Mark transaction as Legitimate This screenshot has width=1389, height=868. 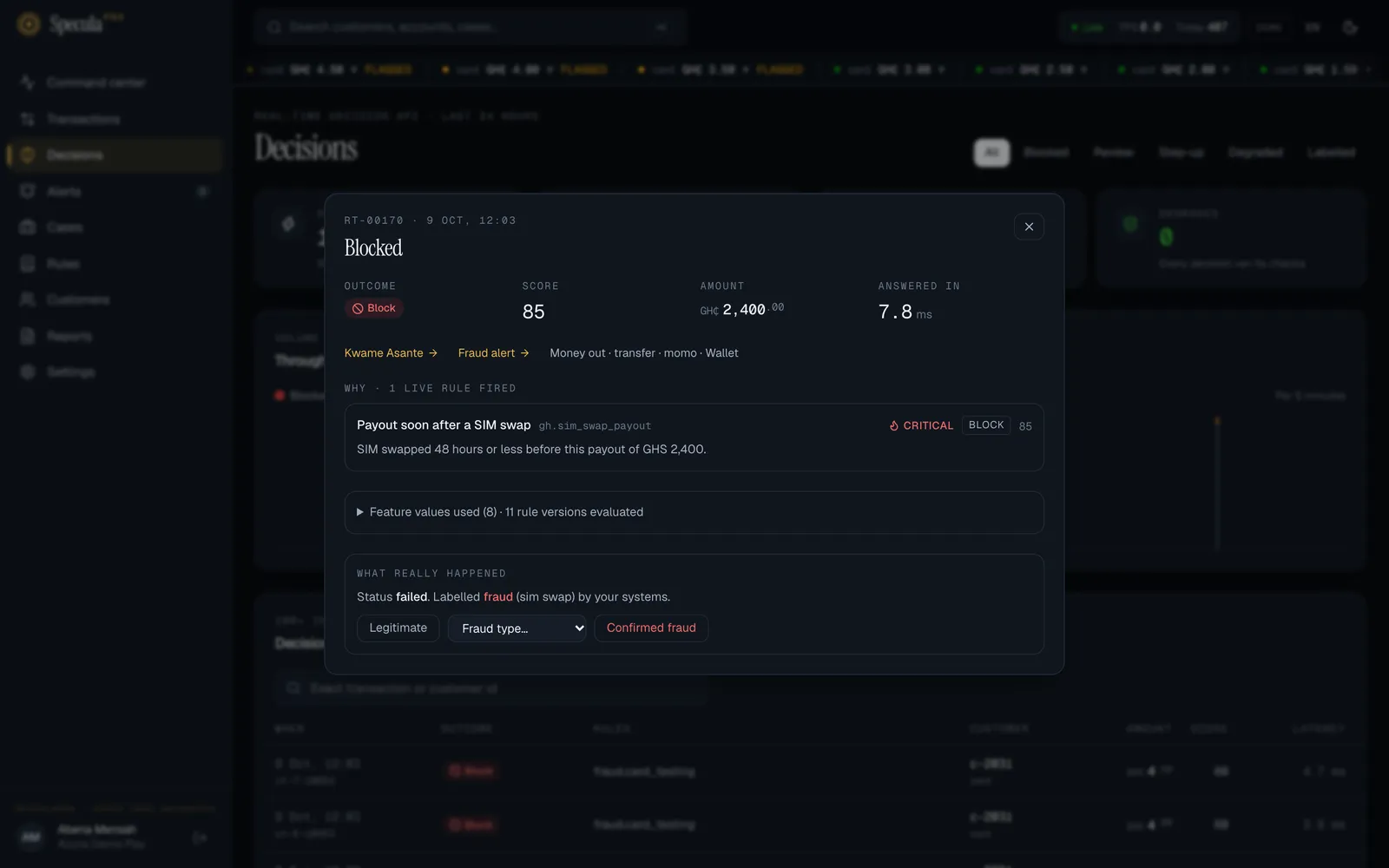coord(398,628)
